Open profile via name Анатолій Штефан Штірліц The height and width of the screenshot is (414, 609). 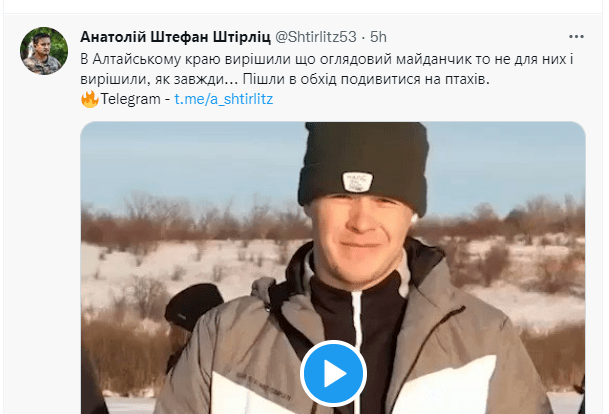[176, 37]
